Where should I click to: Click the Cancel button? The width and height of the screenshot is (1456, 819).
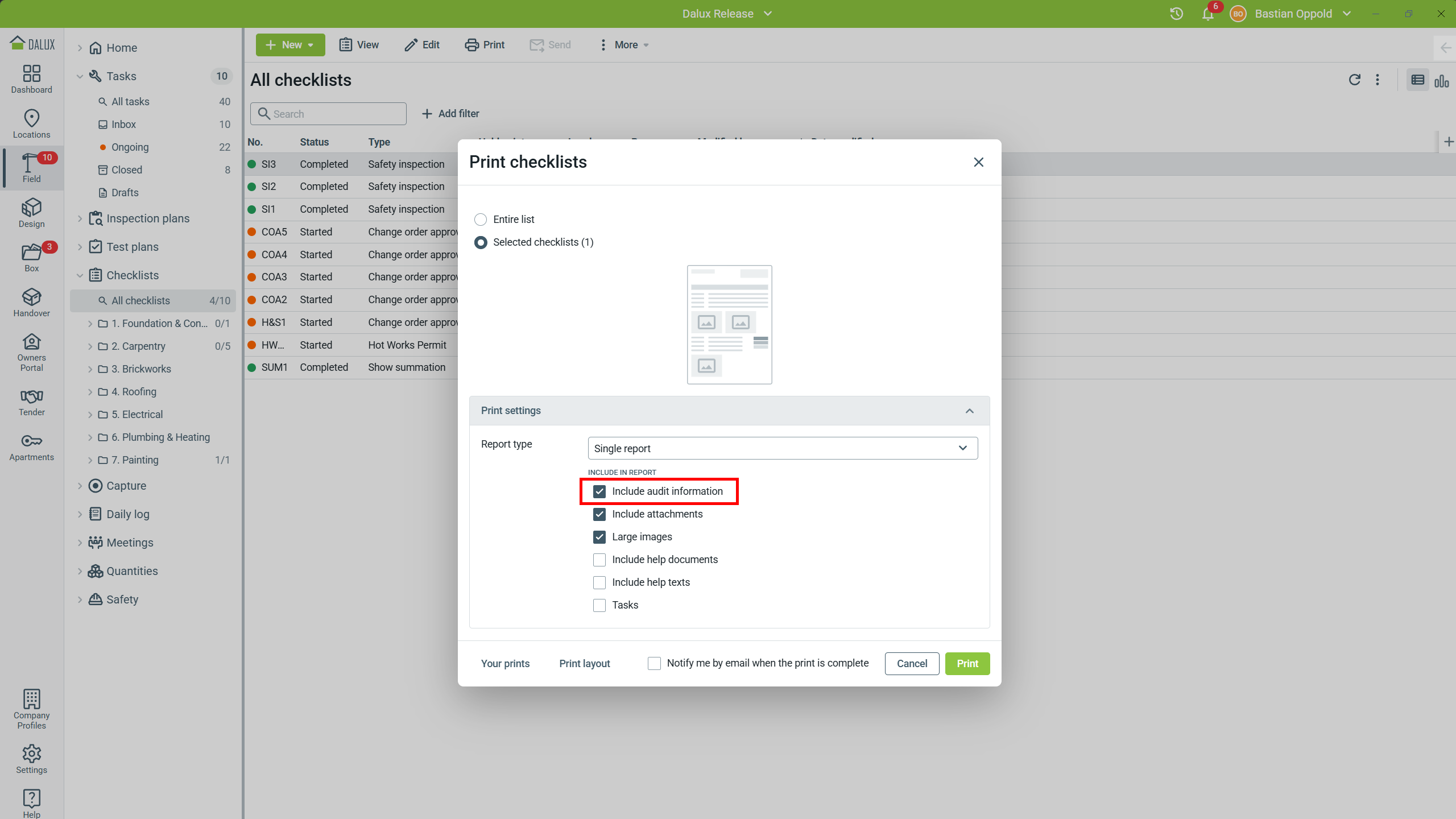click(912, 664)
